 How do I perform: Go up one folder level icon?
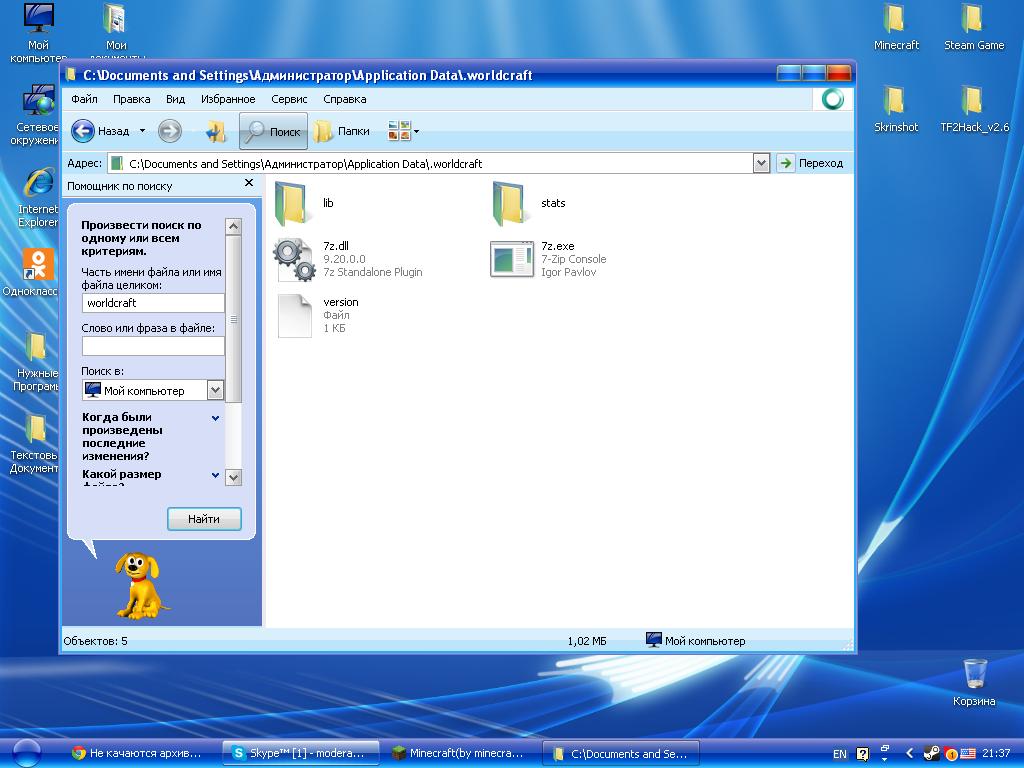215,131
